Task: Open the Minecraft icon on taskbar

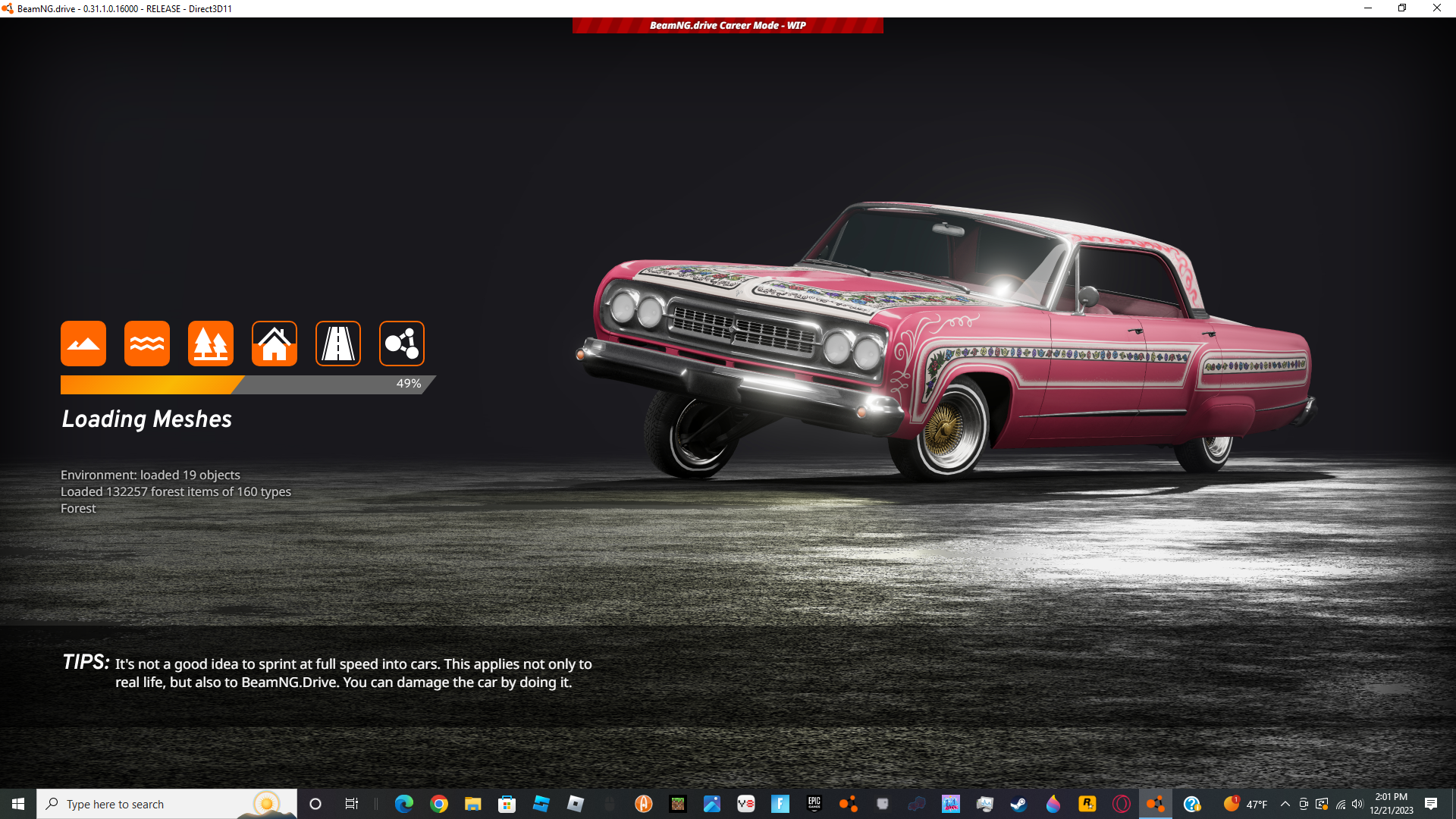Action: tap(678, 804)
